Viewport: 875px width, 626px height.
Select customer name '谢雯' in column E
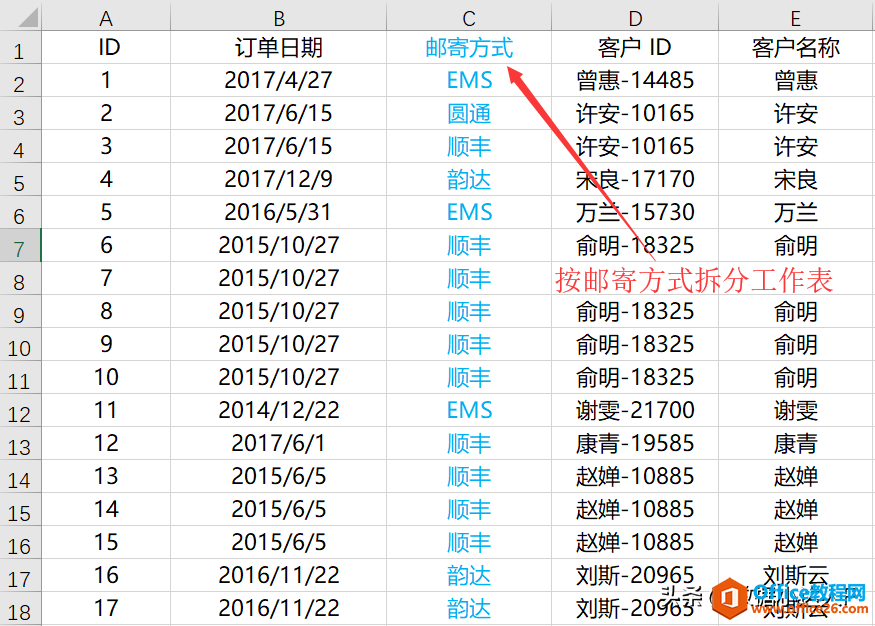pyautogui.click(x=796, y=410)
